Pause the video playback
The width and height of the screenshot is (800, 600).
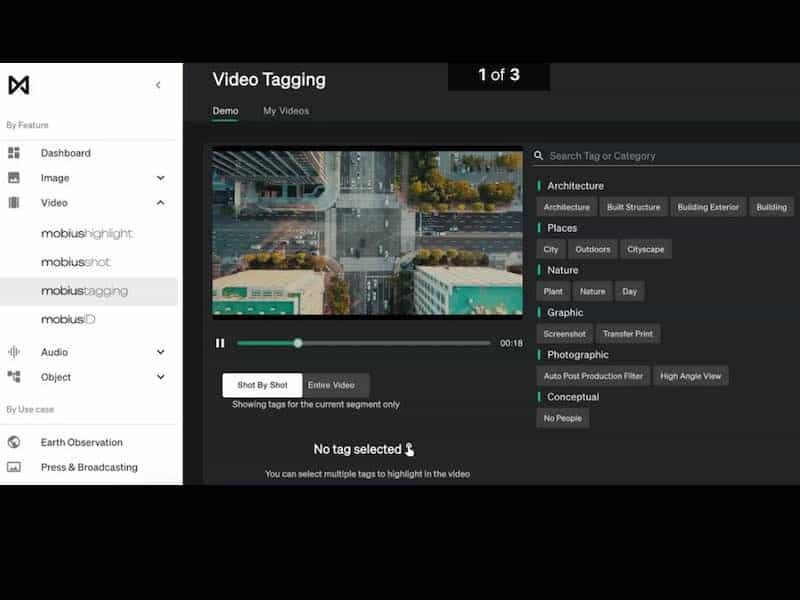220,343
